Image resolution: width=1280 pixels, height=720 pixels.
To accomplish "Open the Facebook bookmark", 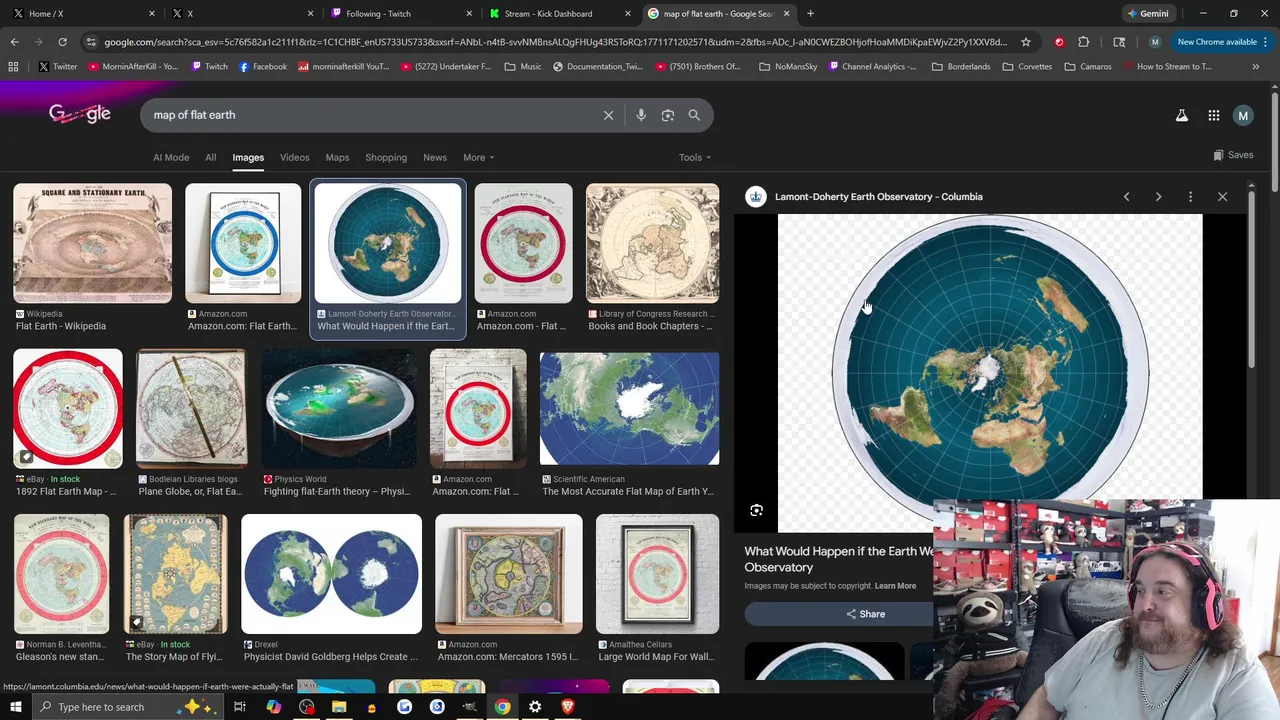I will click(263, 66).
